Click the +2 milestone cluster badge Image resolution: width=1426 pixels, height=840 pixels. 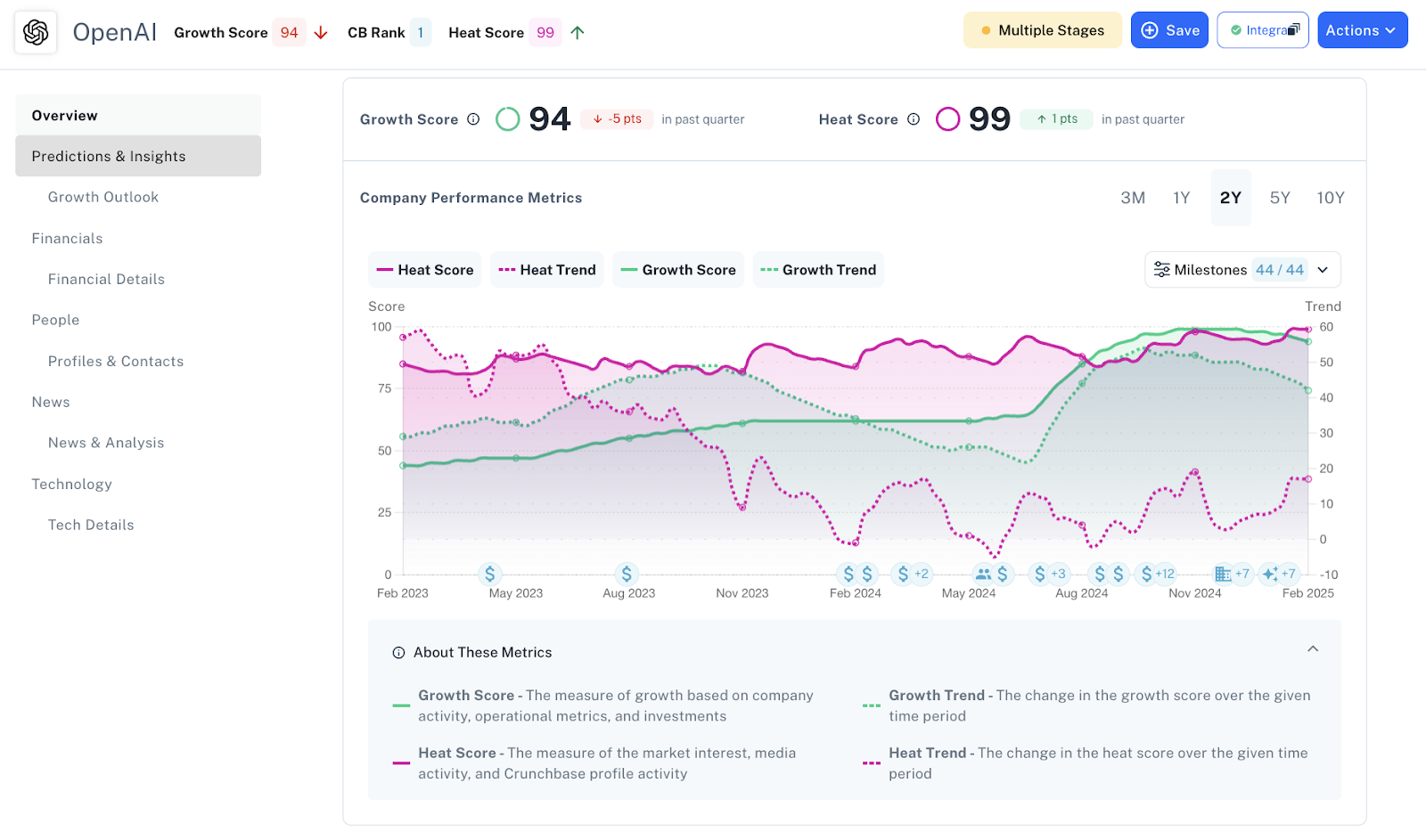pos(922,574)
